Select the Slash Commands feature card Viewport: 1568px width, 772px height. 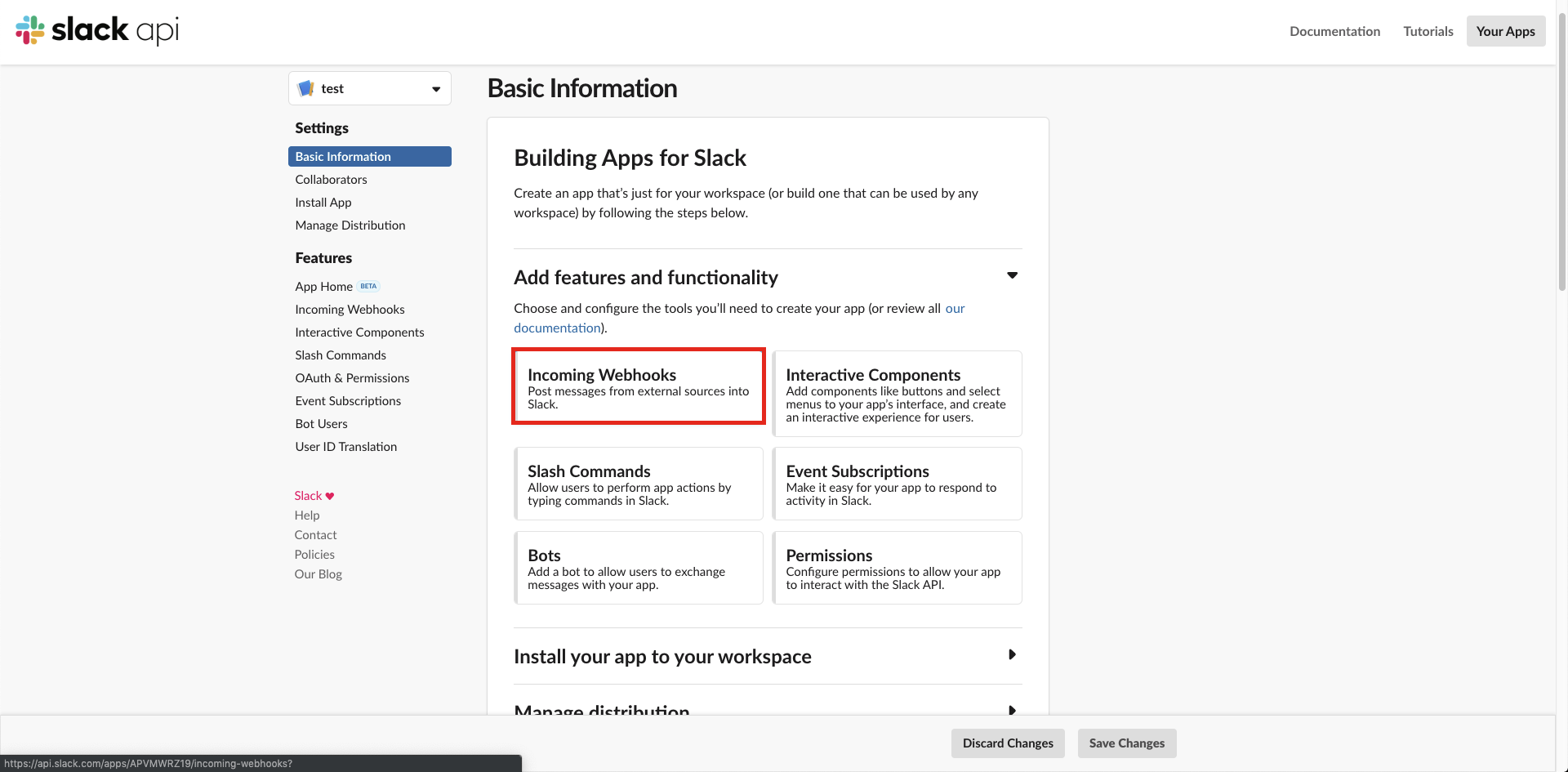tap(639, 484)
